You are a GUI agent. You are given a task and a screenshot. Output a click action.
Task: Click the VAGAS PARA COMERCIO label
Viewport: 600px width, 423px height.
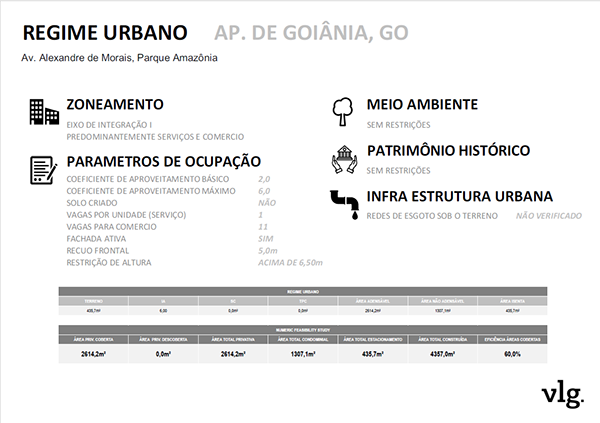[x=111, y=227]
